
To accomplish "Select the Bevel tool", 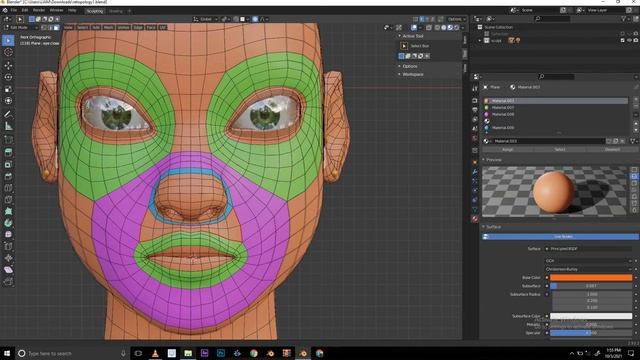I will point(8,176).
